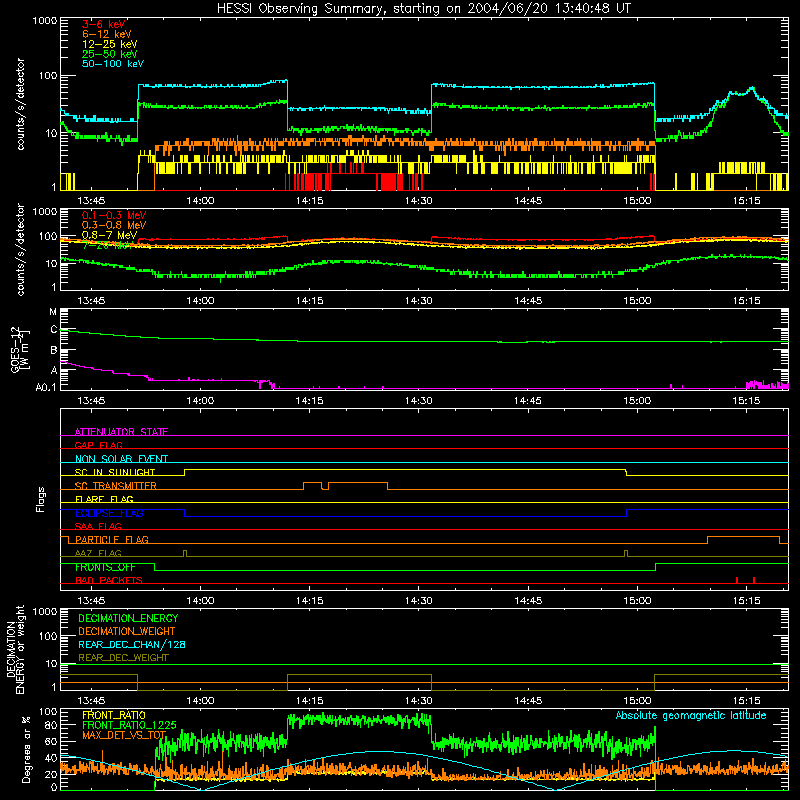Select the red 3-6 keV legend label
Screen dimensions: 800x800
coord(104,24)
